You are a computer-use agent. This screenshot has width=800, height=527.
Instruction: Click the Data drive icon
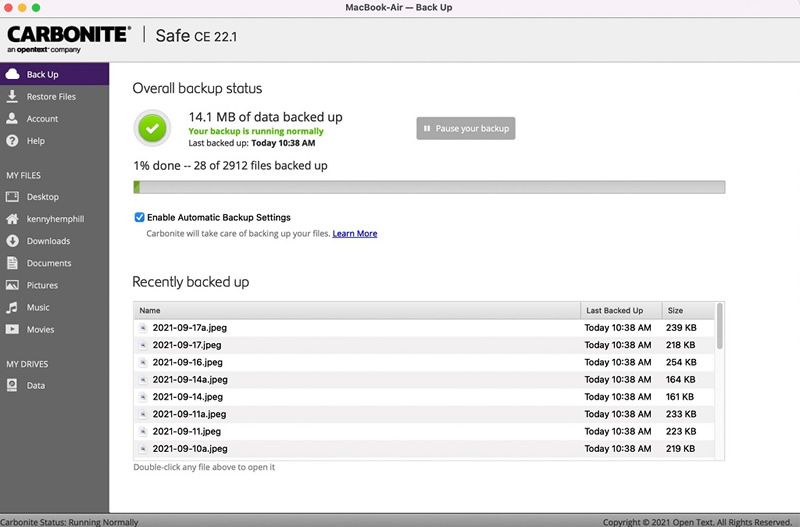point(12,385)
